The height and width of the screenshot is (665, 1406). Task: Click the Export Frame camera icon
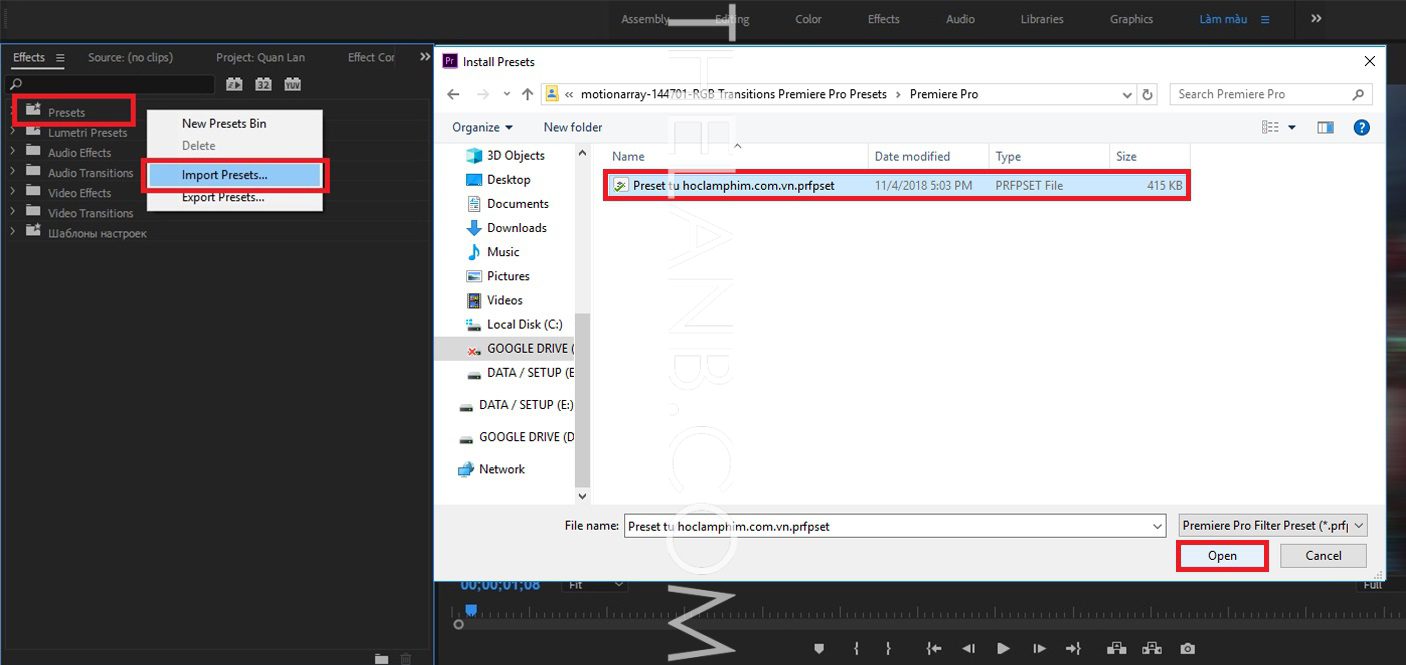[1187, 649]
